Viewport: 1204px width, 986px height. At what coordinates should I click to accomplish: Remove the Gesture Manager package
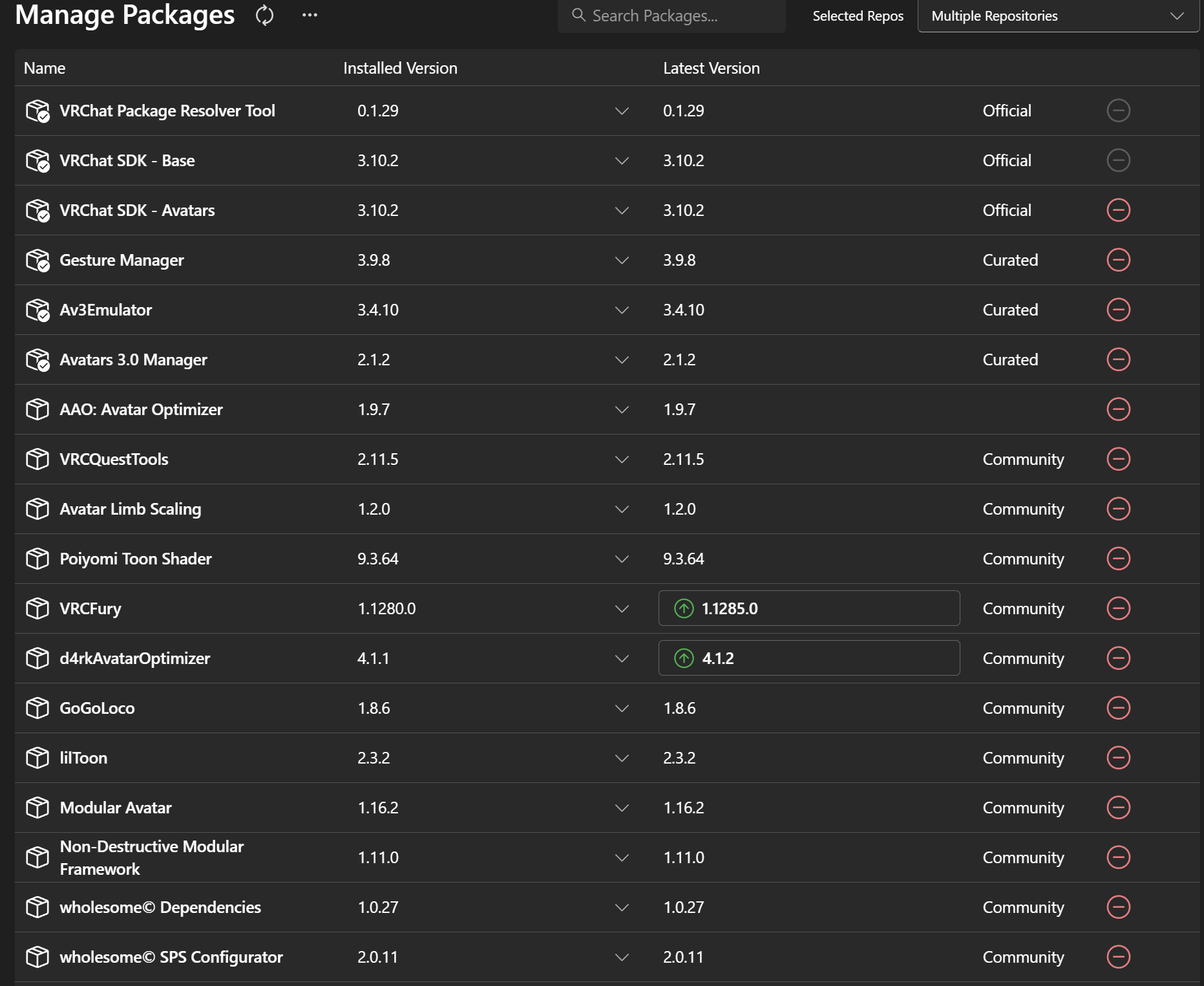[1118, 260]
